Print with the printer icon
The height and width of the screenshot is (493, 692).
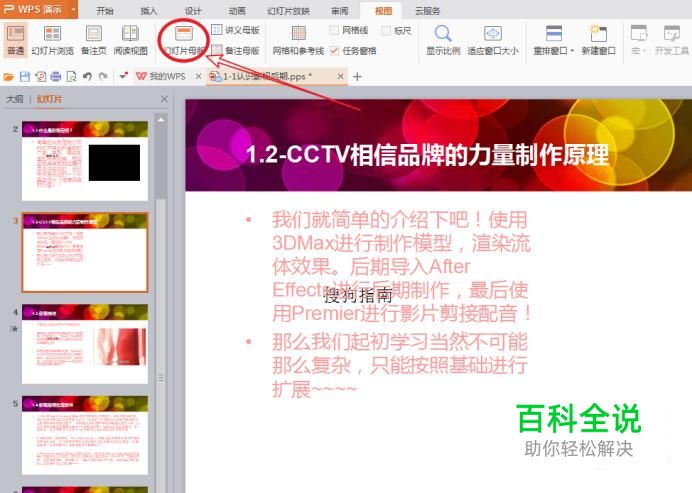click(x=56, y=77)
